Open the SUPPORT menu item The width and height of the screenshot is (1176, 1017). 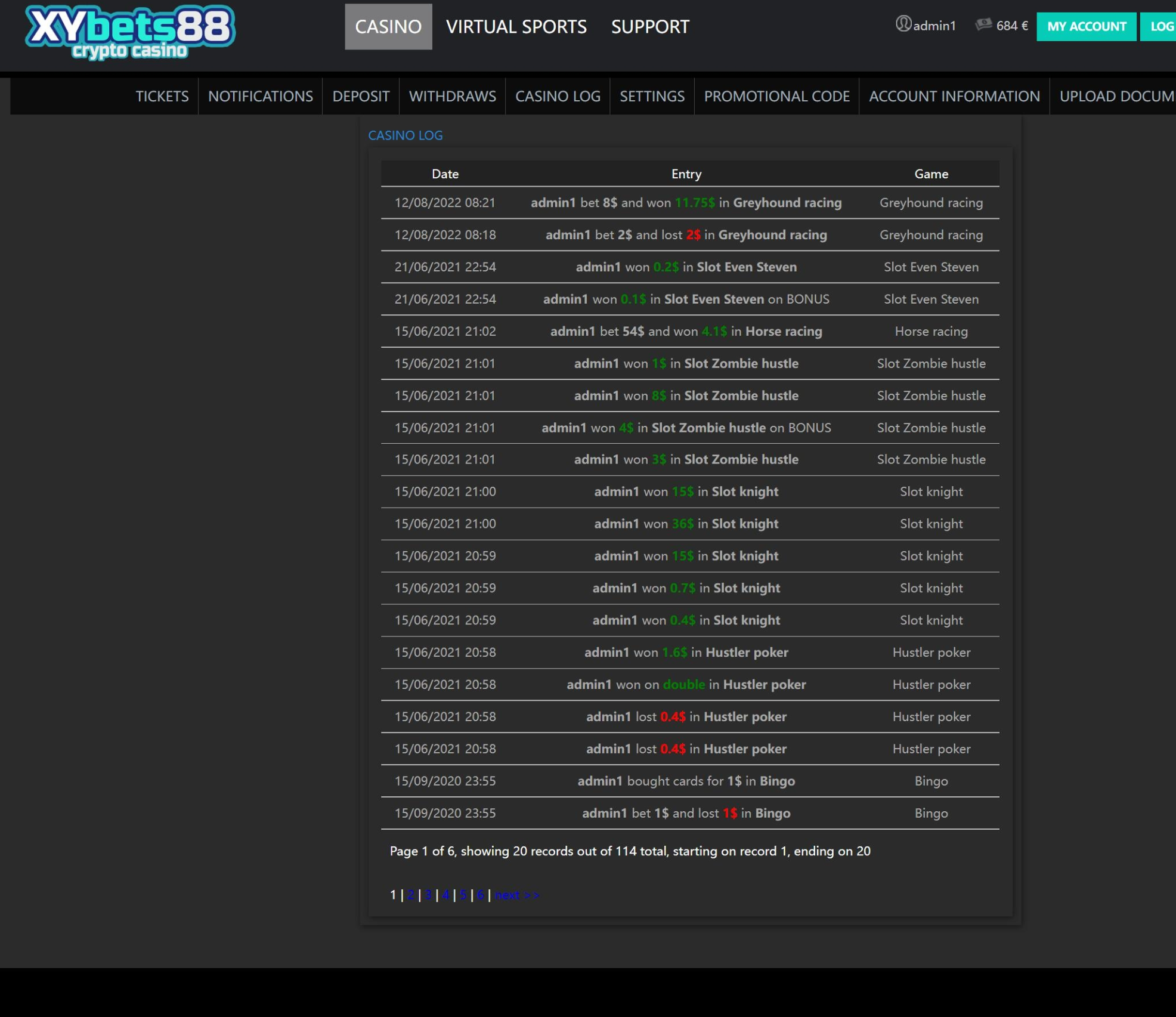click(x=649, y=27)
